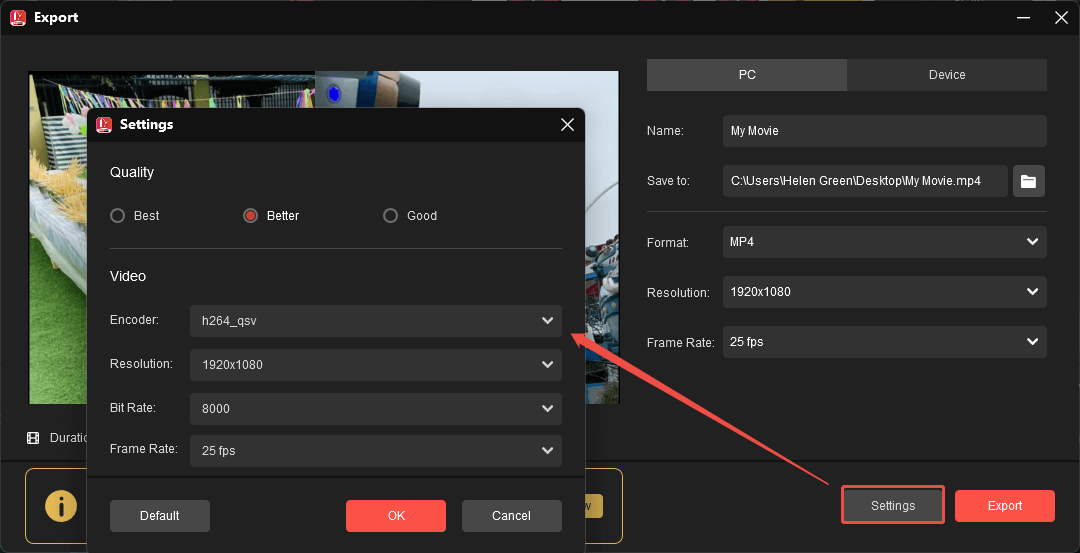Click the Name field containing My Movie
Image resolution: width=1080 pixels, height=553 pixels.
tap(885, 131)
